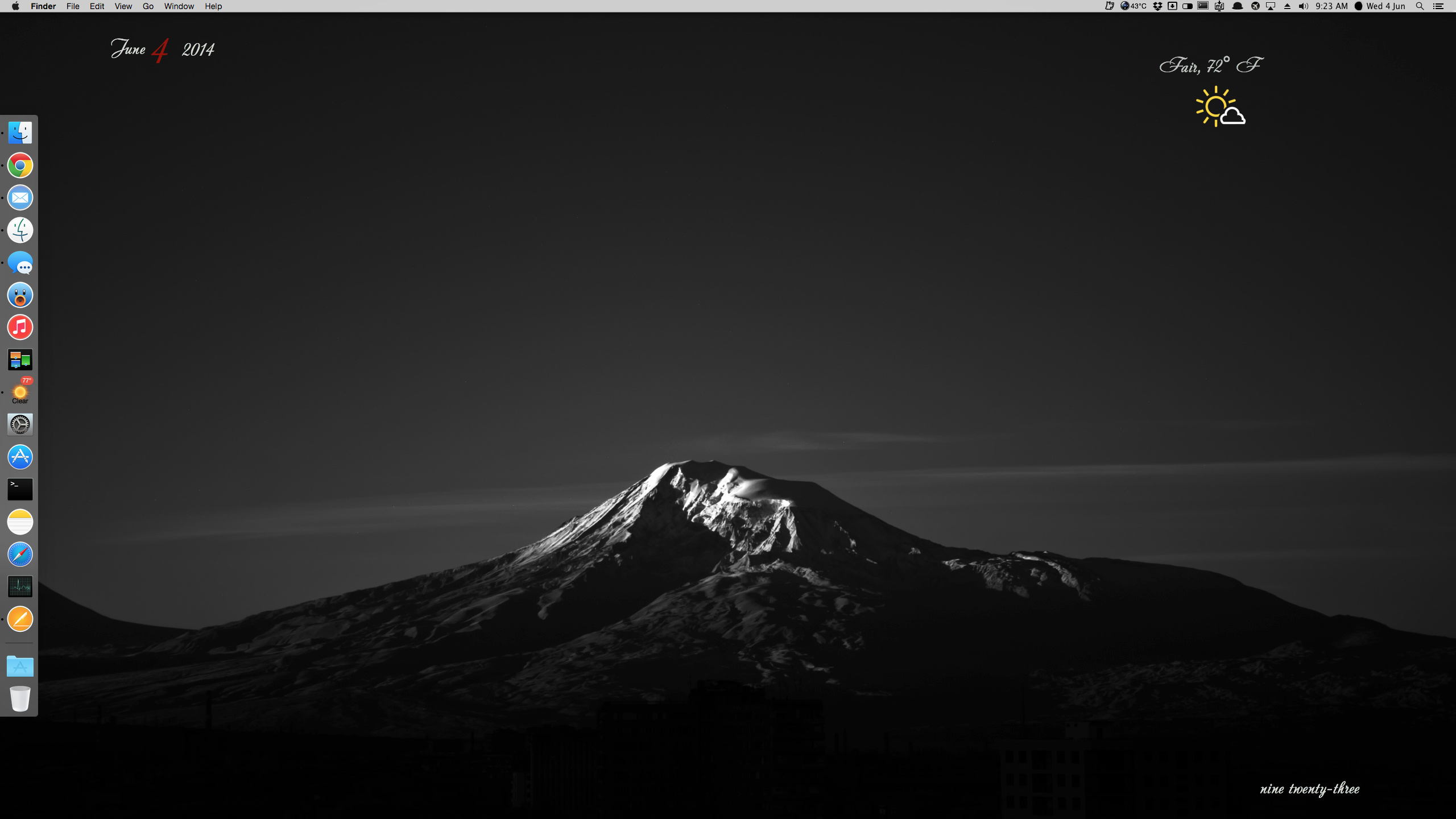Open the AirPlay display menu
Viewport: 1456px width, 819px height.
(1271, 6)
